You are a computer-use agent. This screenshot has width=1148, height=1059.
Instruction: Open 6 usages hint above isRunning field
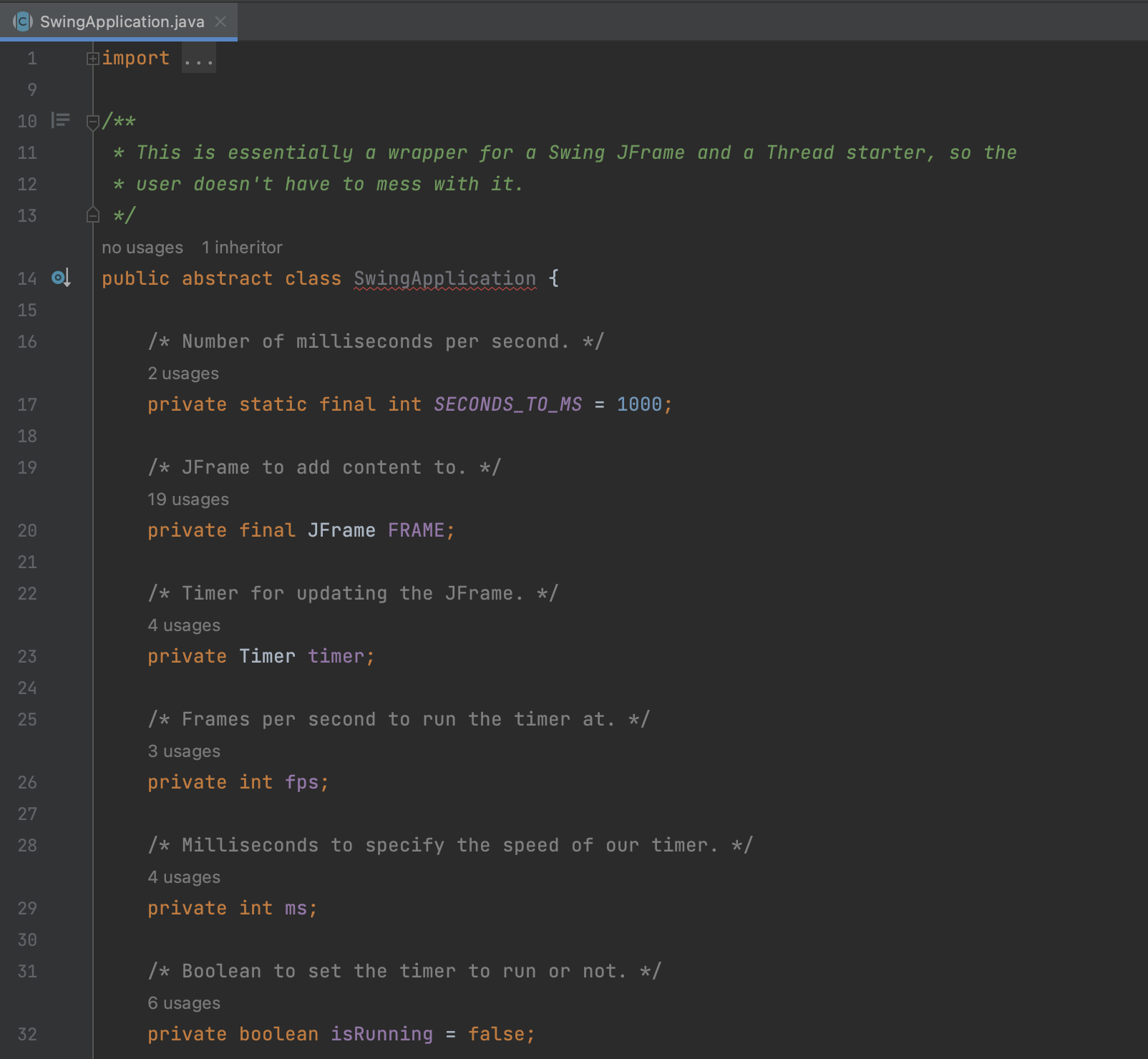click(x=183, y=1002)
